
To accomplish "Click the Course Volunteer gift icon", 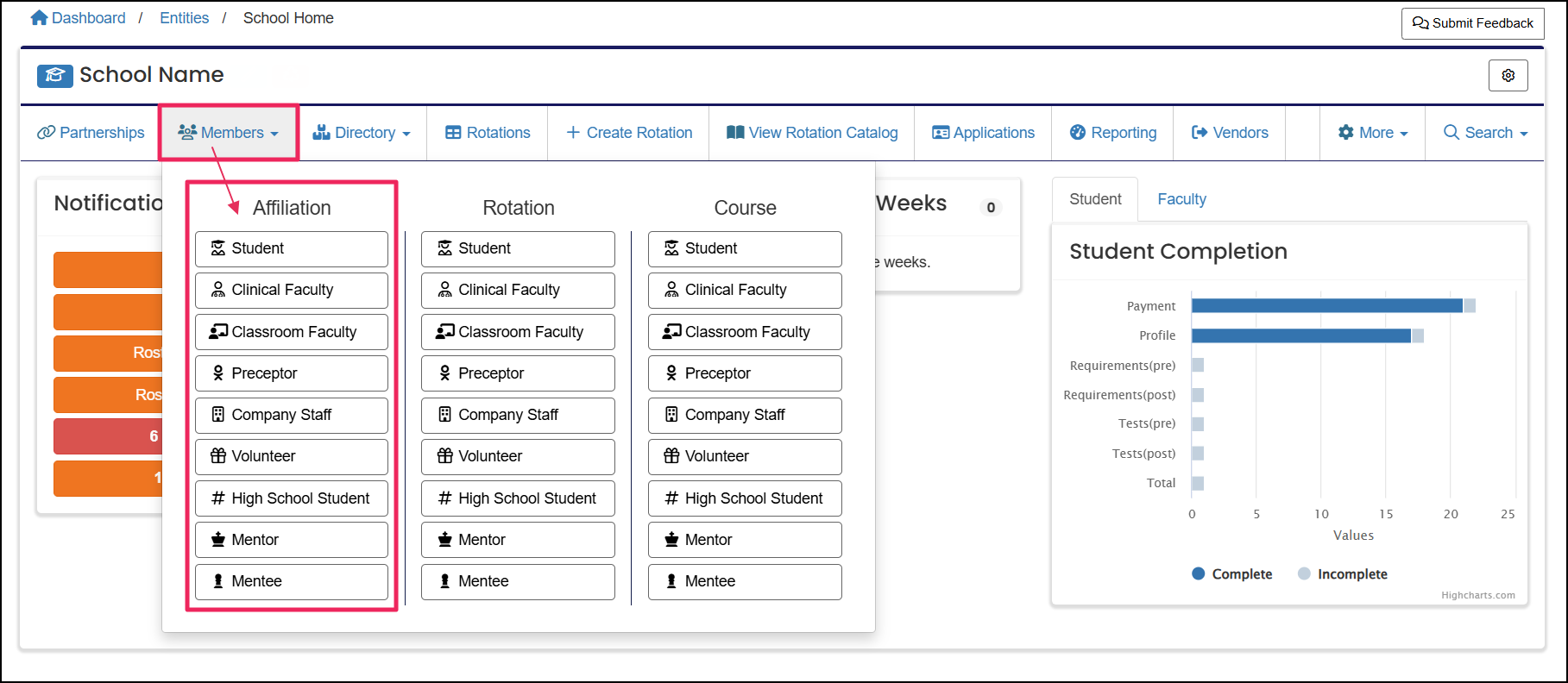I will point(671,456).
